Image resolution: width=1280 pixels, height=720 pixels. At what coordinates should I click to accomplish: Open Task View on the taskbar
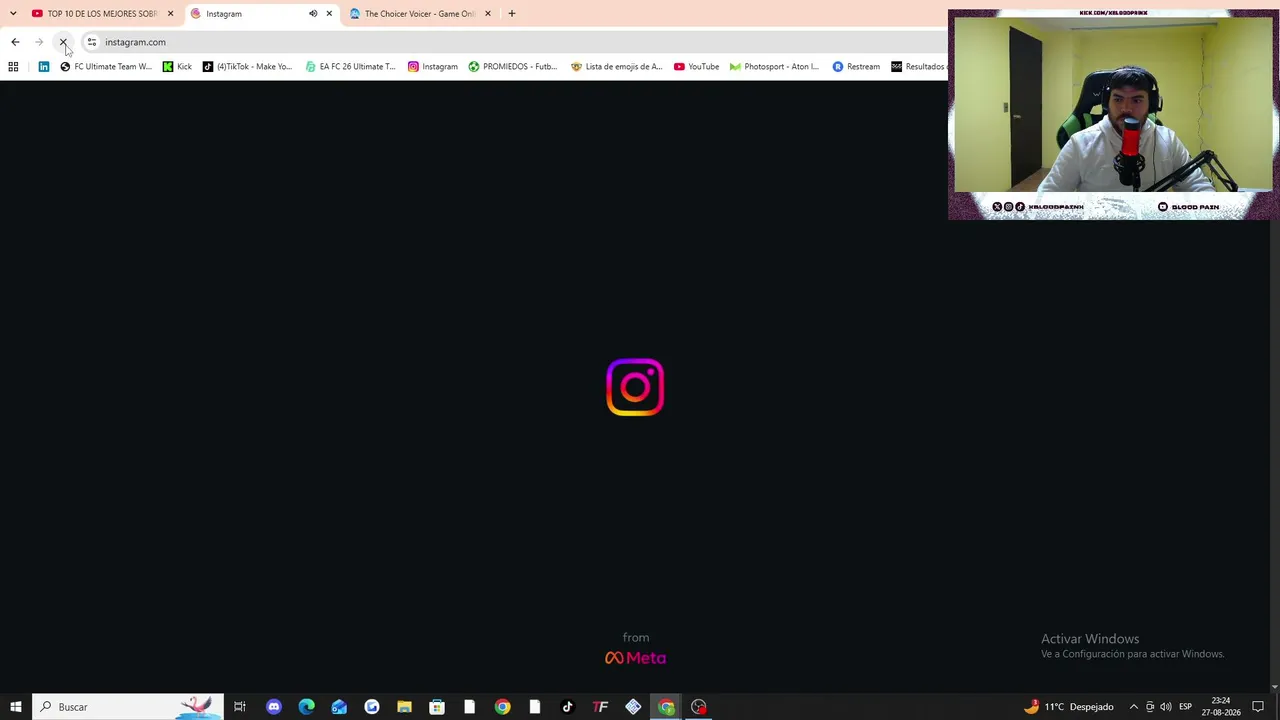(x=240, y=707)
